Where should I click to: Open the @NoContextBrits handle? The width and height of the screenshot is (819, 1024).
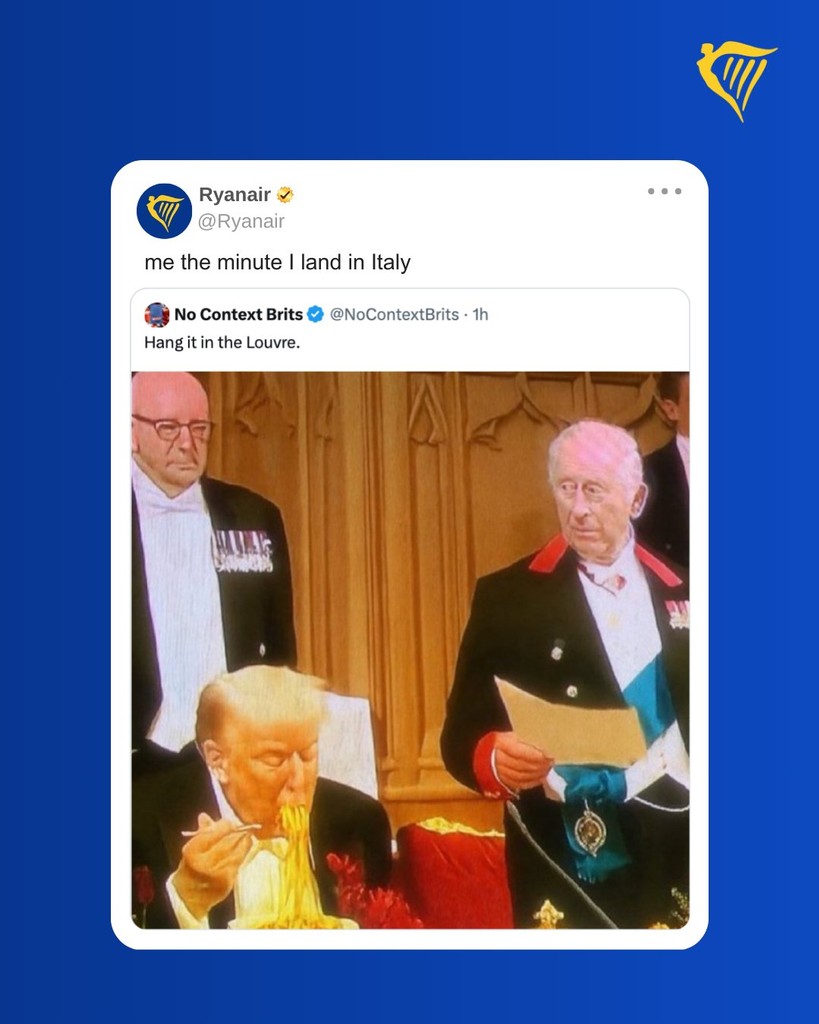394,314
